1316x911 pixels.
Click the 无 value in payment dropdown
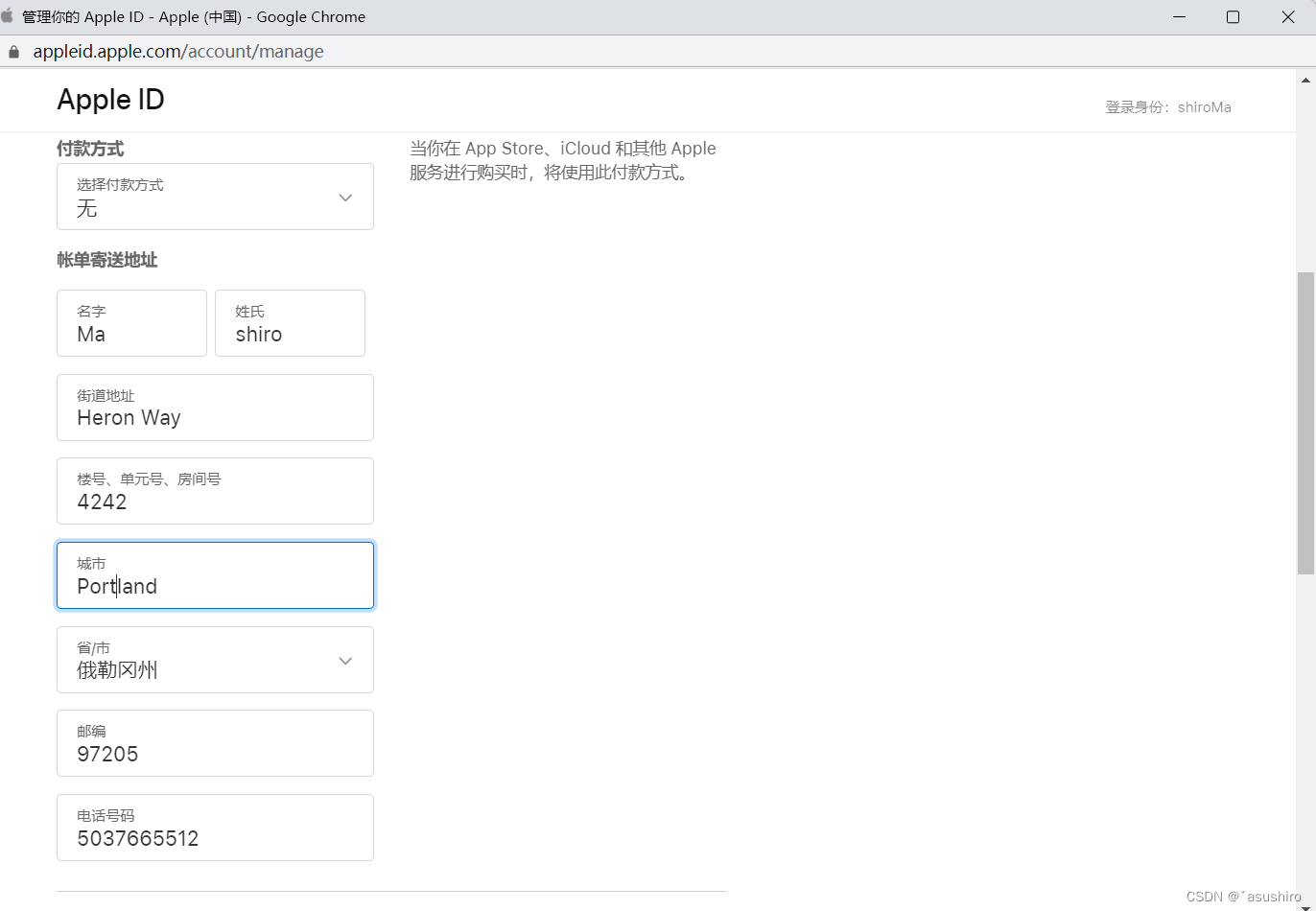(86, 208)
